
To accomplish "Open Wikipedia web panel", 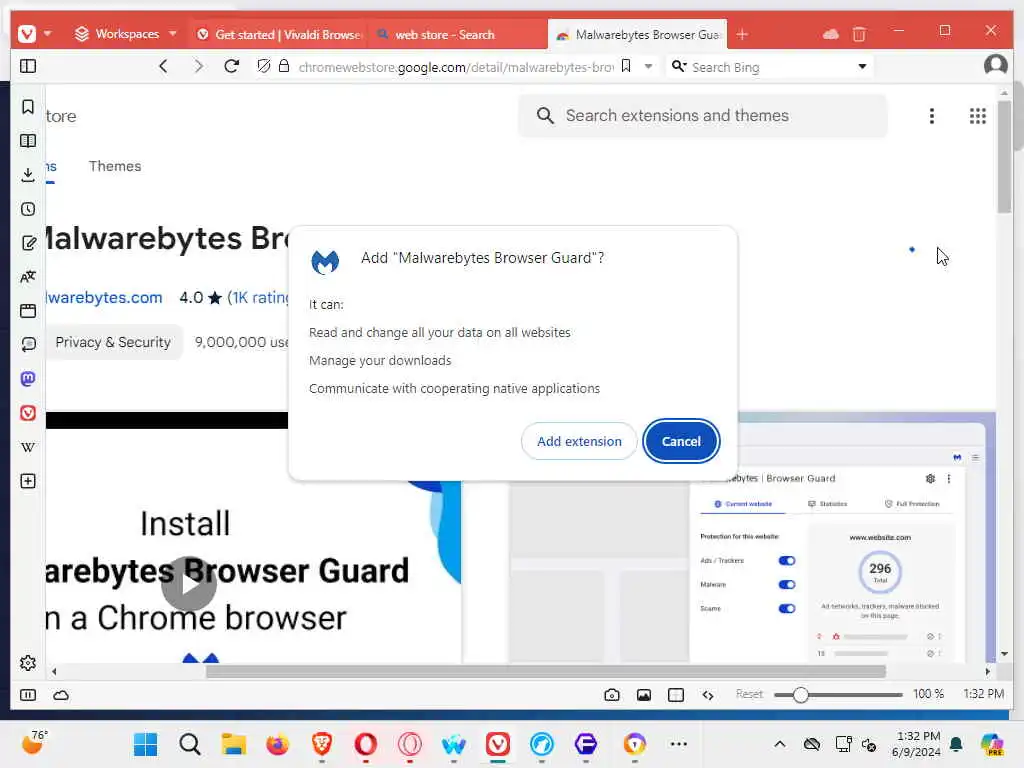I will [28, 447].
